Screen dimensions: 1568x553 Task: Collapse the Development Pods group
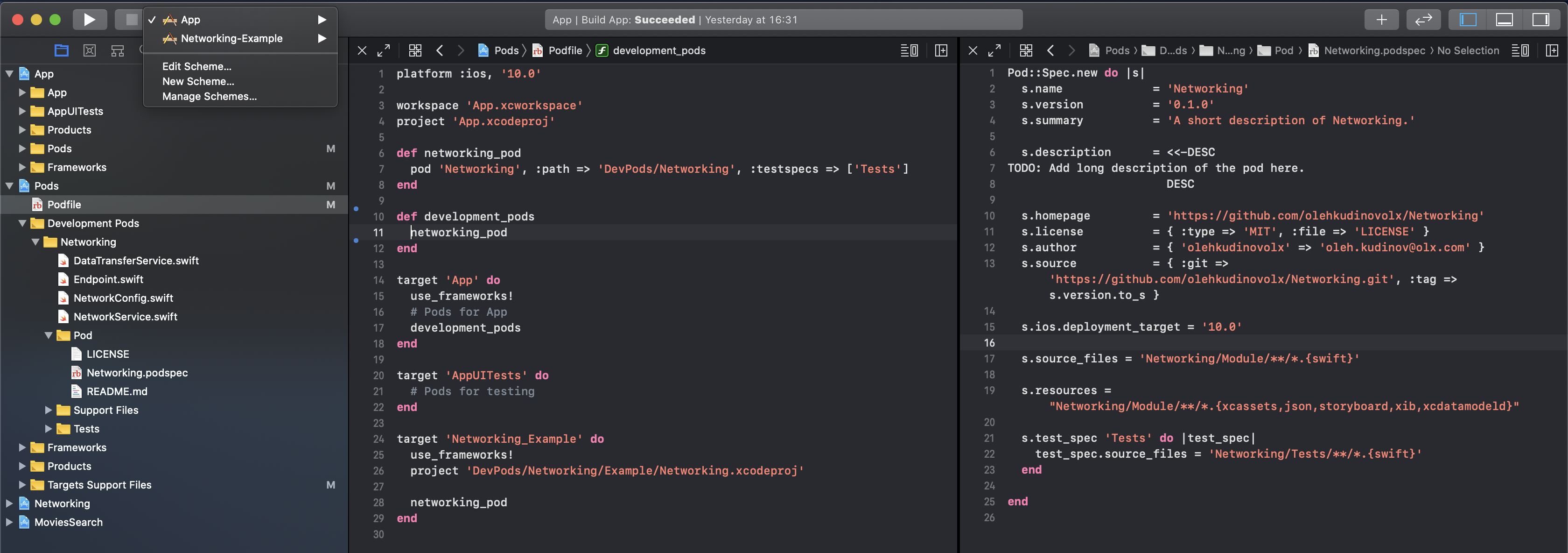[22, 224]
